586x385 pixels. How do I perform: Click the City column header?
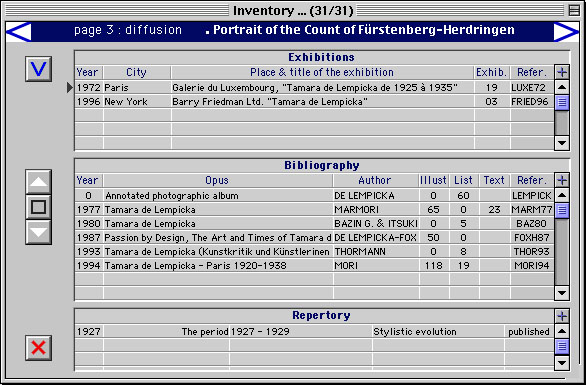136,72
